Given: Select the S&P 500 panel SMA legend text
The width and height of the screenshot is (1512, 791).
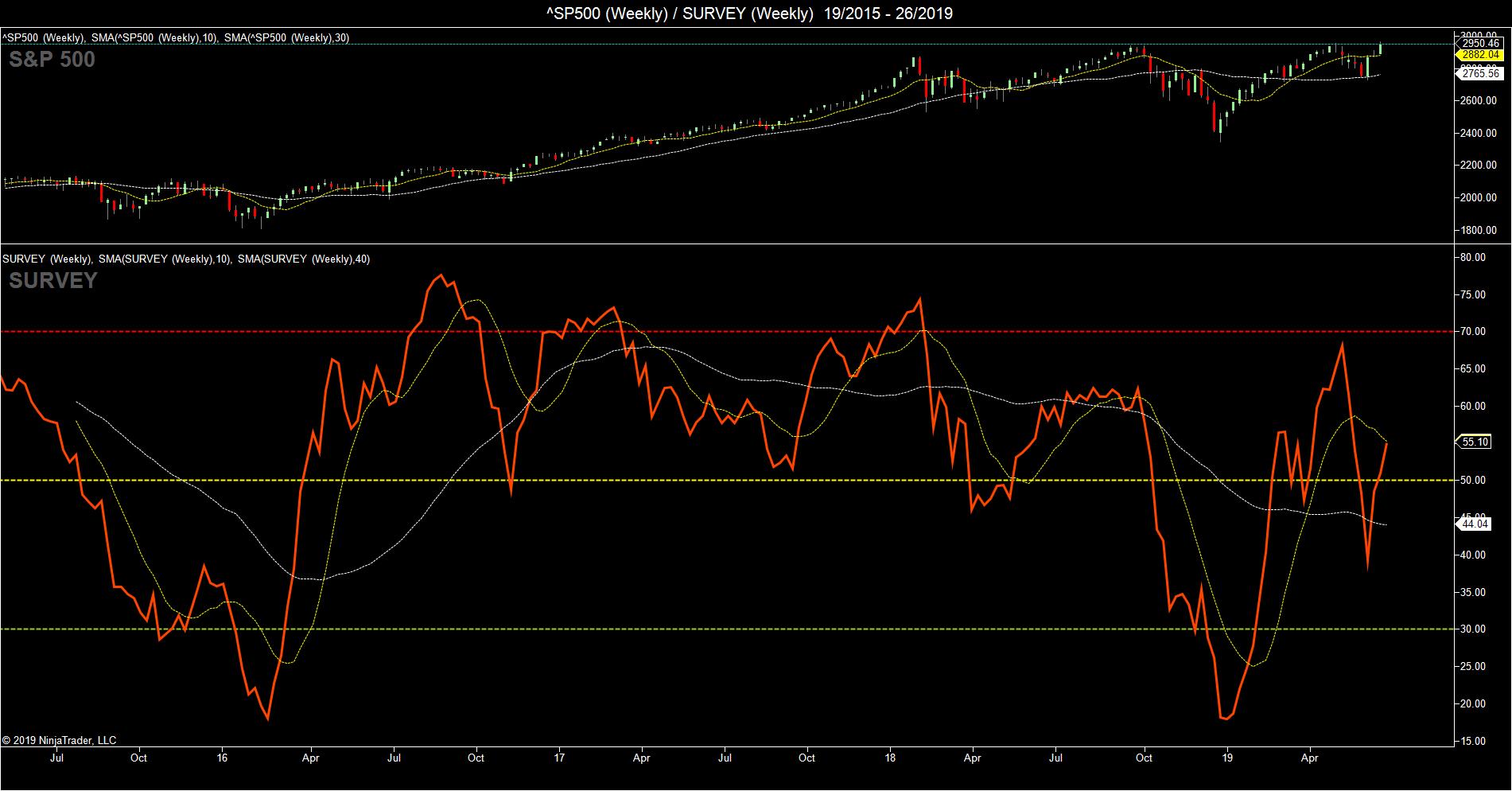Looking at the screenshot, I should point(176,37).
